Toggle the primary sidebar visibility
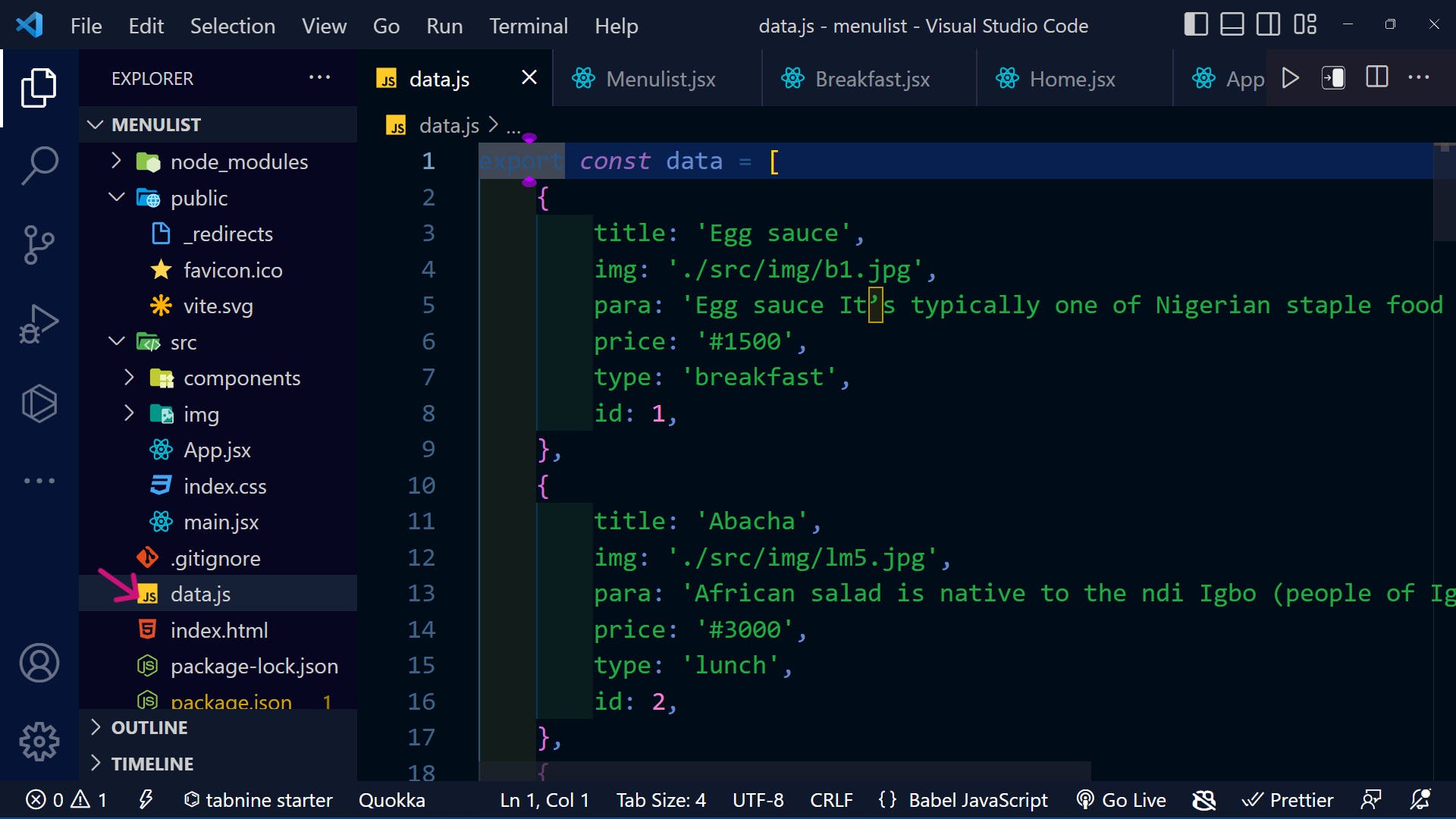 pyautogui.click(x=1194, y=24)
